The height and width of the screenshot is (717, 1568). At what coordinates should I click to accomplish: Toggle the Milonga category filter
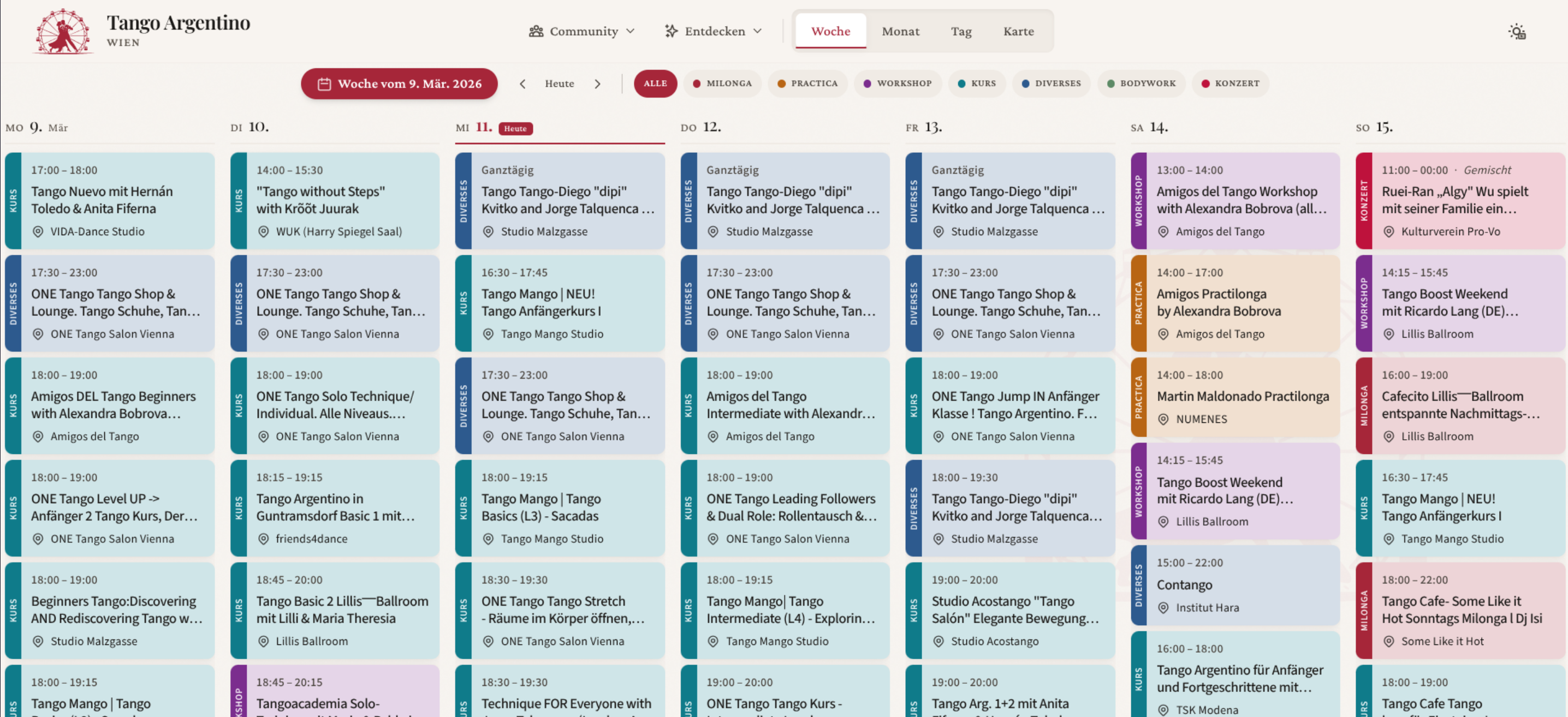[x=722, y=83]
